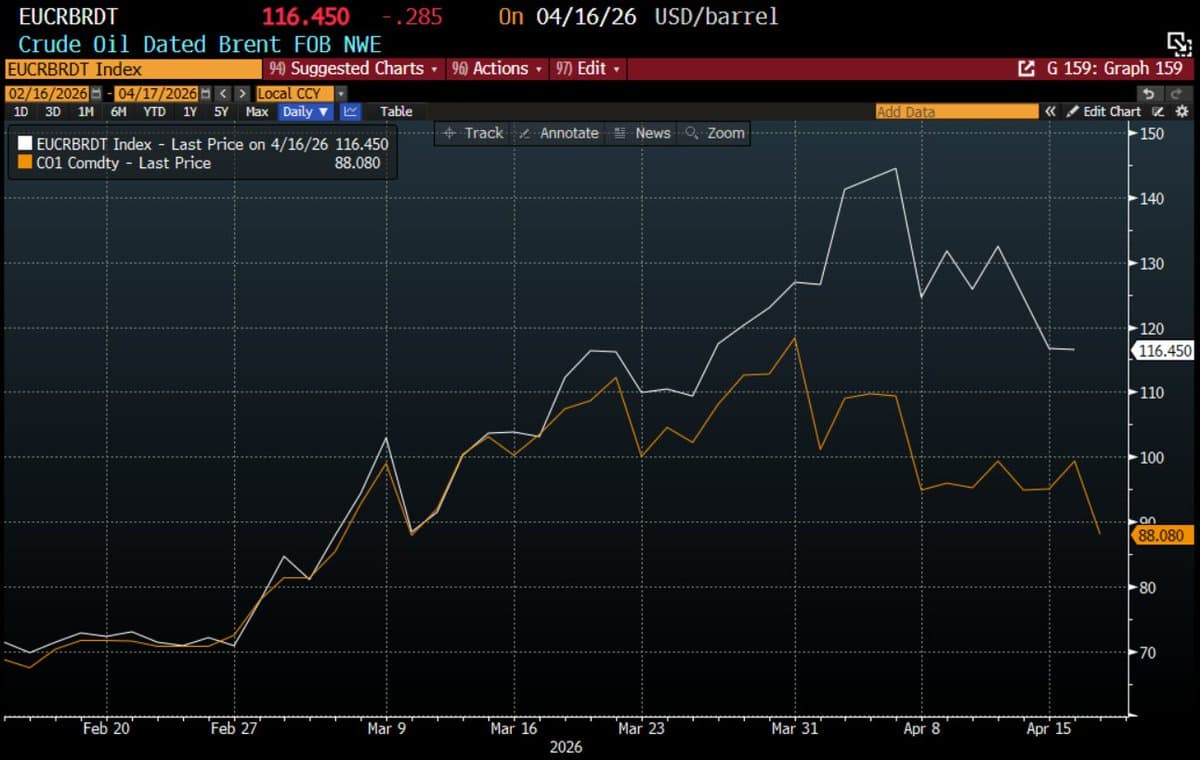Click the pop-out window icon at top right

[x=1180, y=43]
